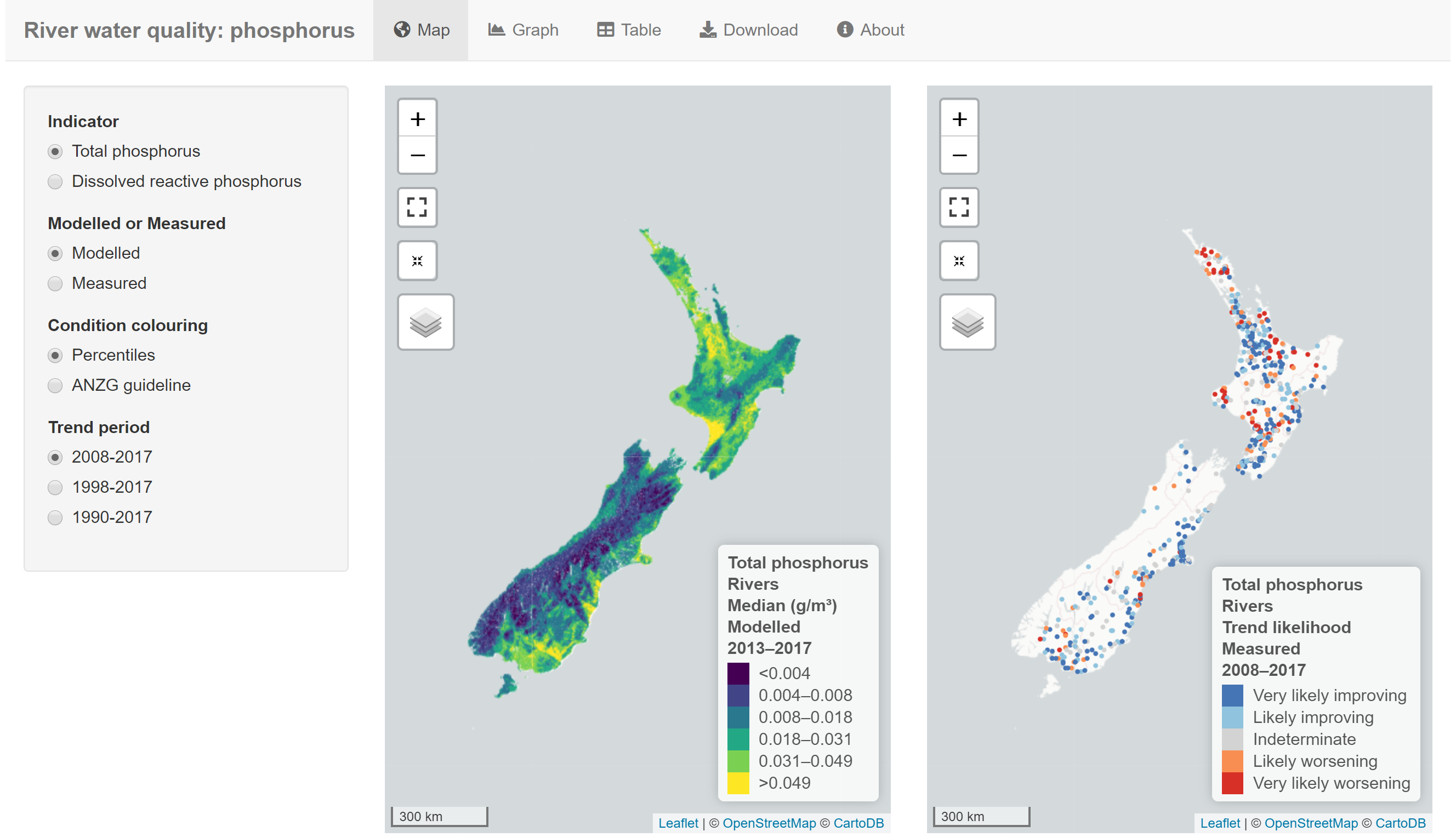Switch to the Graph tab
Viewport: 1456px width, 837px height.
(523, 29)
